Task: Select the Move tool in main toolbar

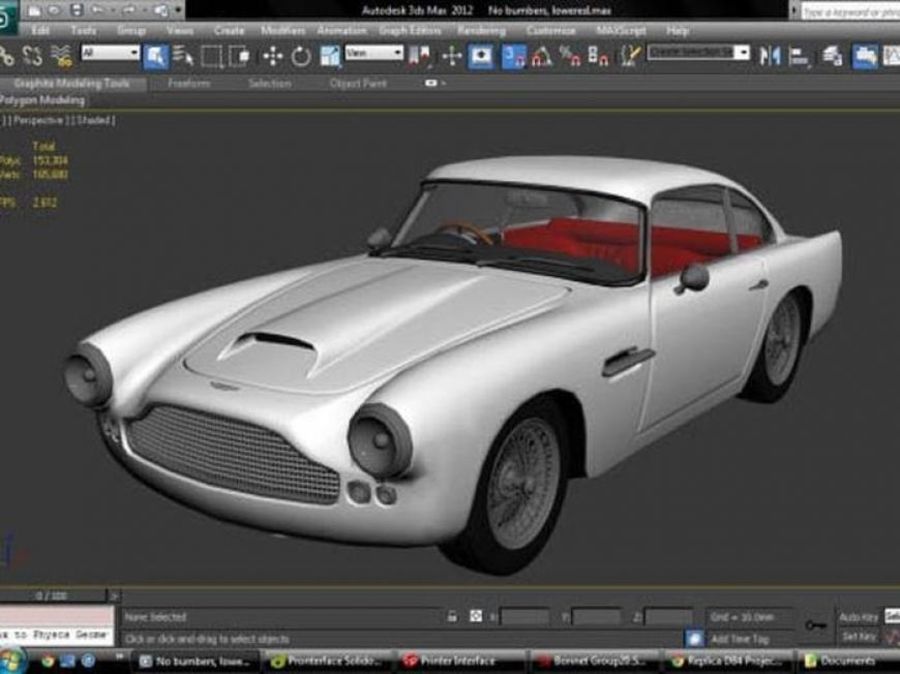Action: click(272, 56)
